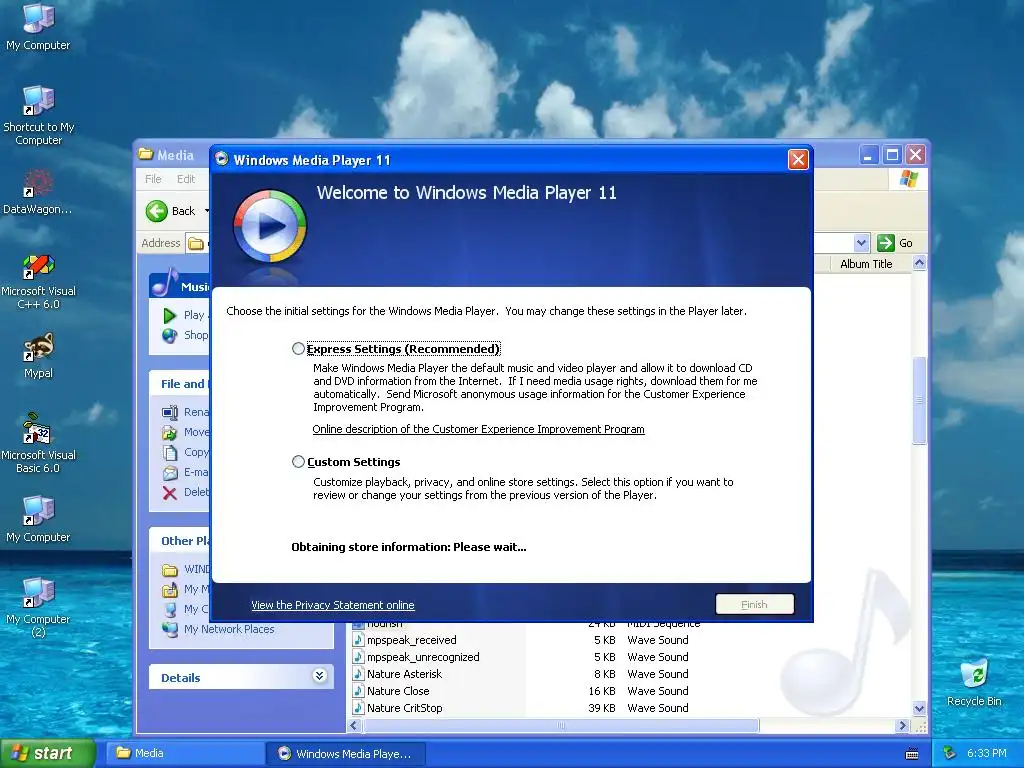Viewport: 1024px width, 768px height.
Task: Open My Computer (2) desktop icon
Action: coord(38,607)
